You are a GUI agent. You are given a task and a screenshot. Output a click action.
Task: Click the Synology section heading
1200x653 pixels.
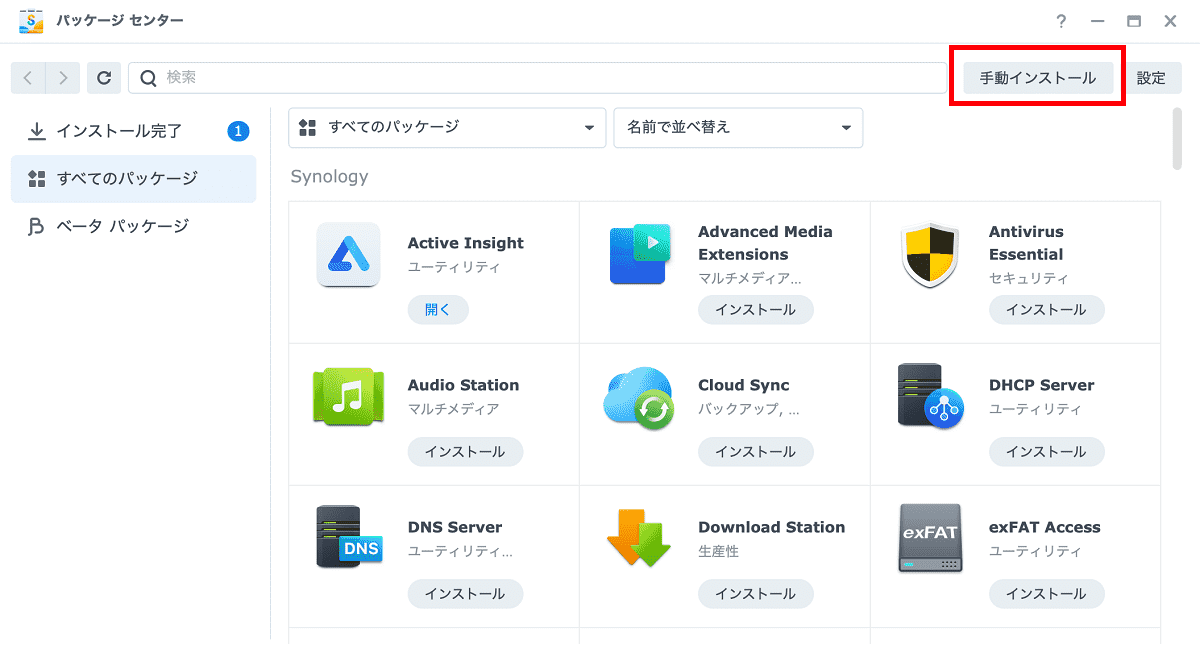[329, 177]
